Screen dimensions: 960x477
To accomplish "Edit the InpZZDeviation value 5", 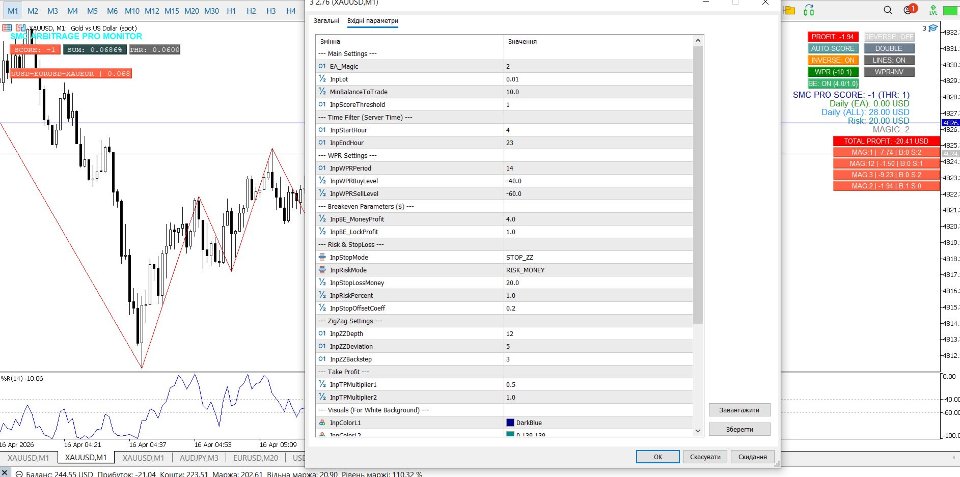I will pos(598,347).
